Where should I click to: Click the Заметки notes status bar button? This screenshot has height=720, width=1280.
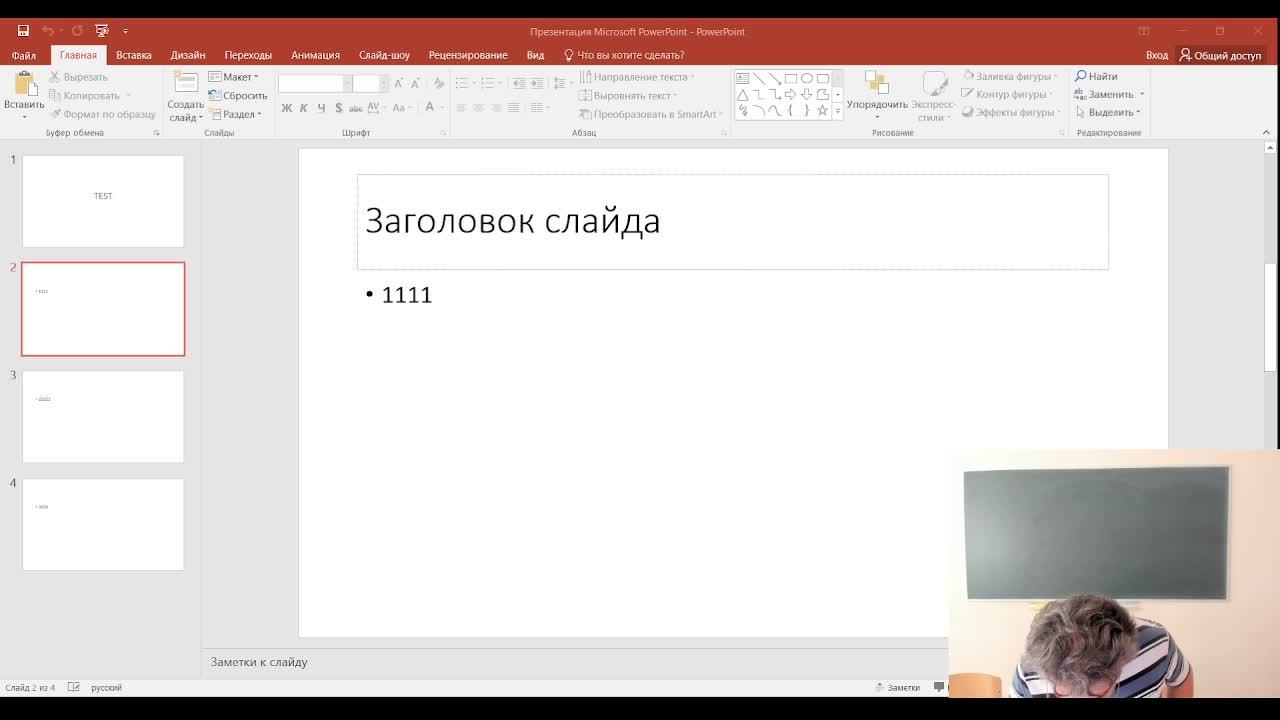point(897,687)
